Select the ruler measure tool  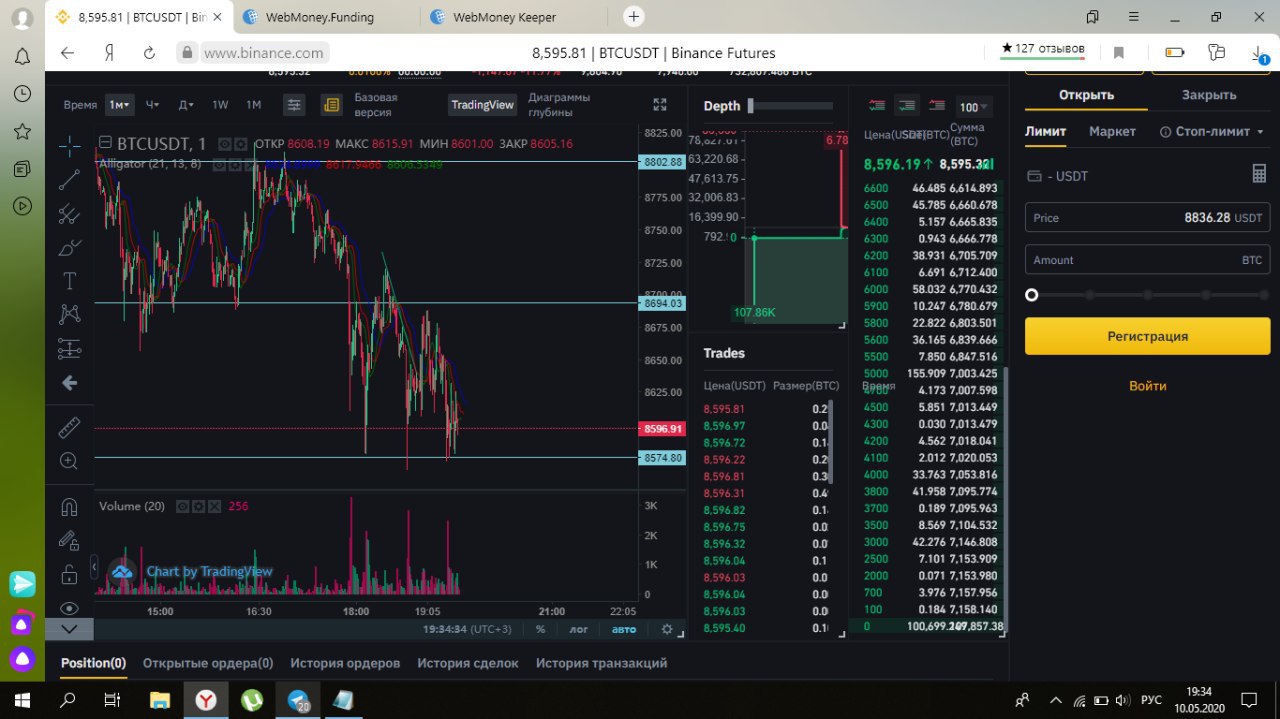point(69,428)
